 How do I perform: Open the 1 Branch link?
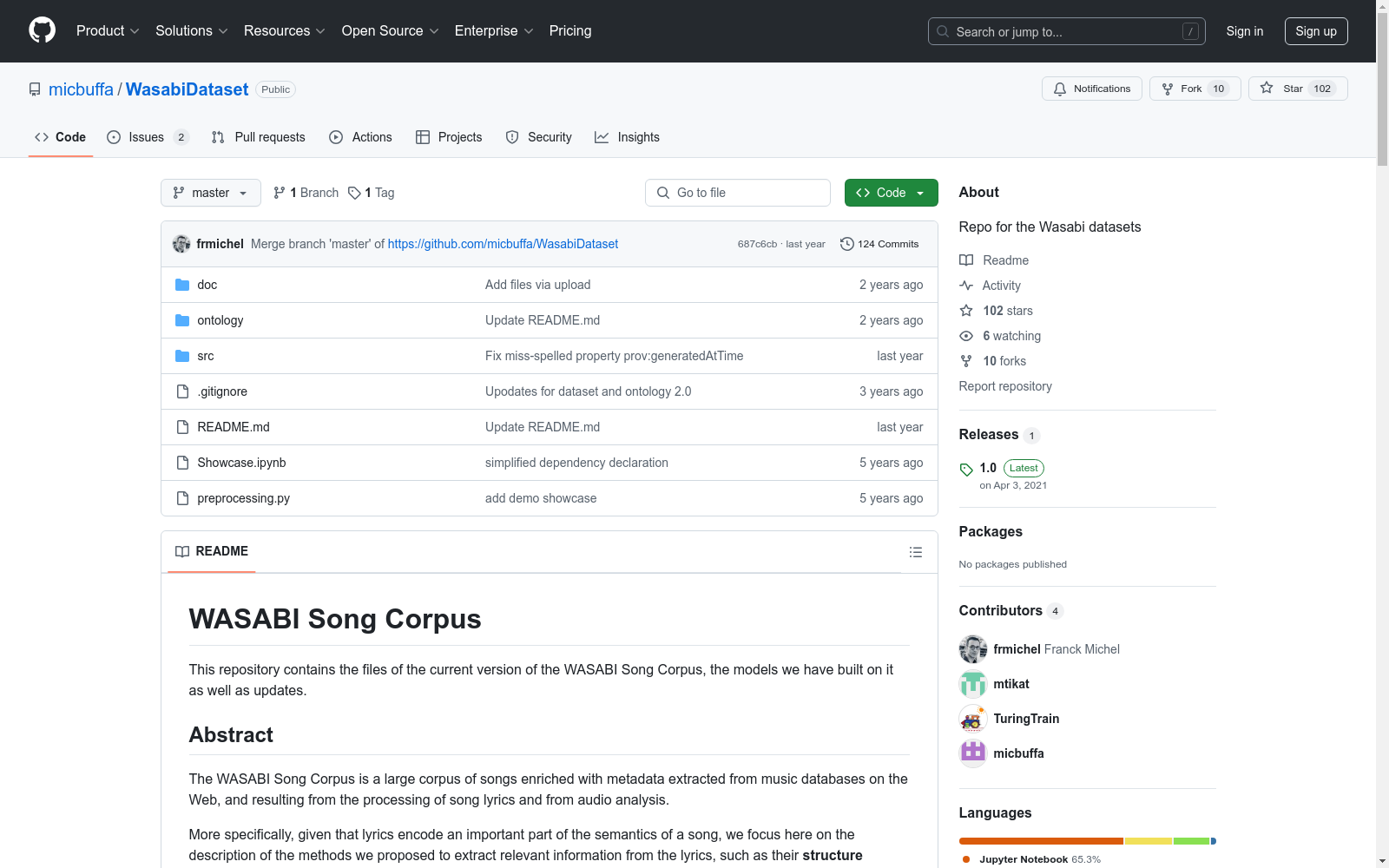[x=306, y=193]
